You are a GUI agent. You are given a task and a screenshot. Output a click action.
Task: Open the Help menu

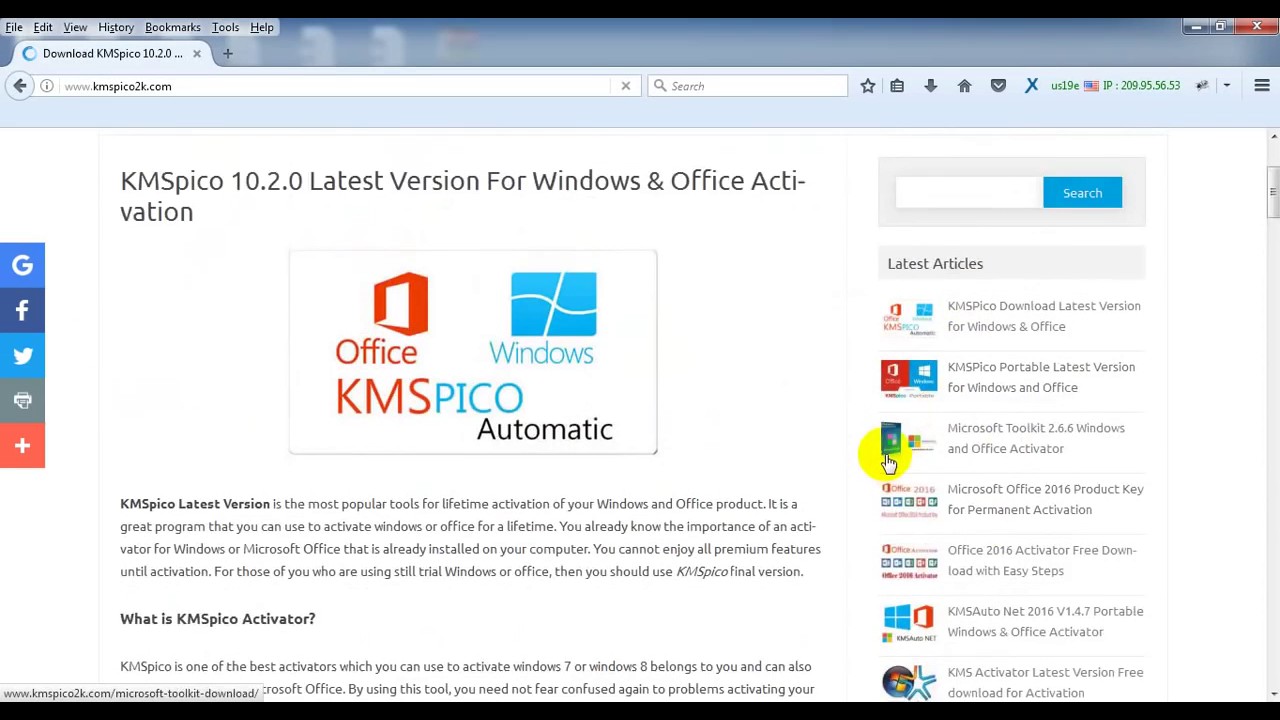coord(262,27)
